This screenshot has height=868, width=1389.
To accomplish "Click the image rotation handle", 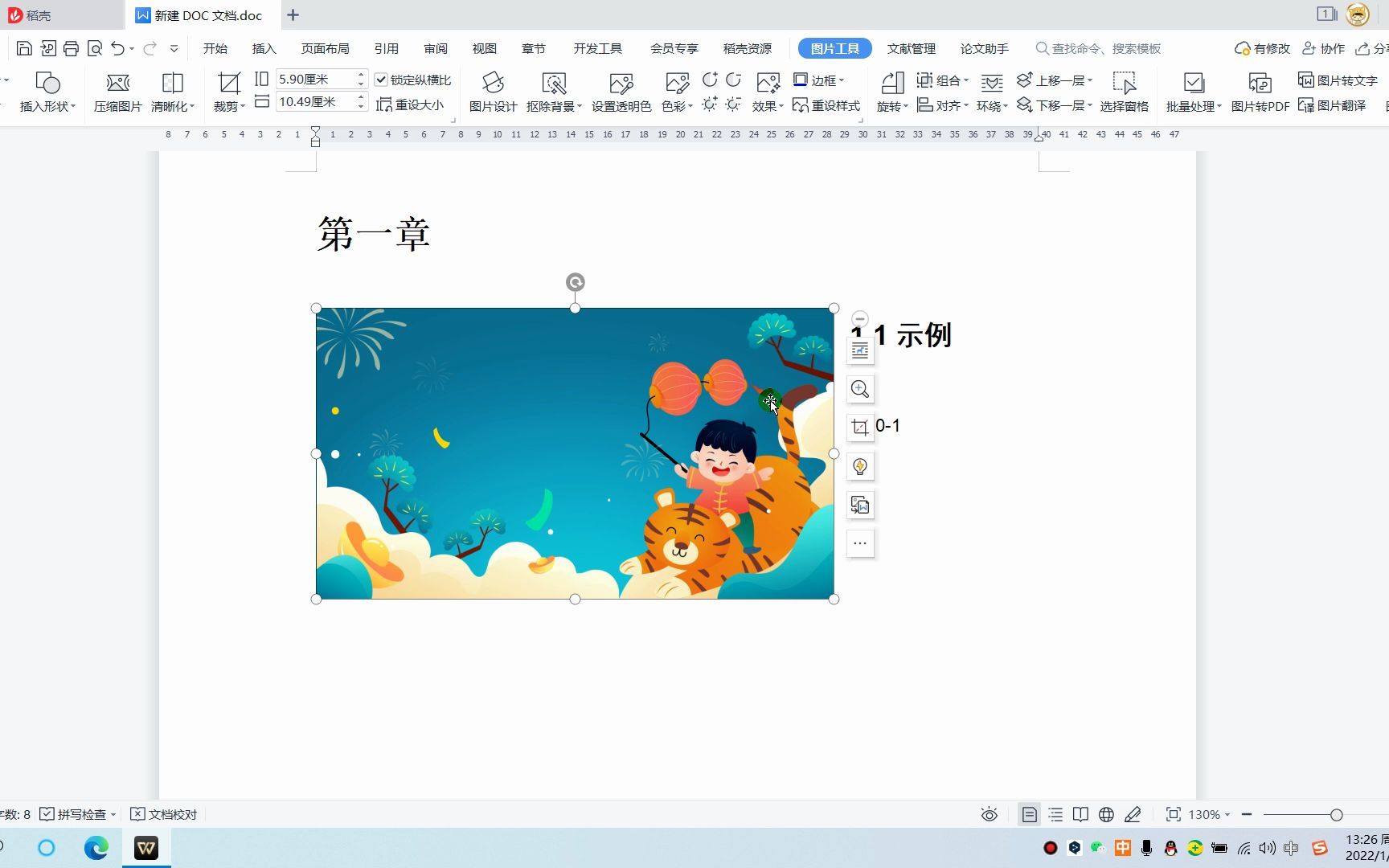I will point(575,282).
